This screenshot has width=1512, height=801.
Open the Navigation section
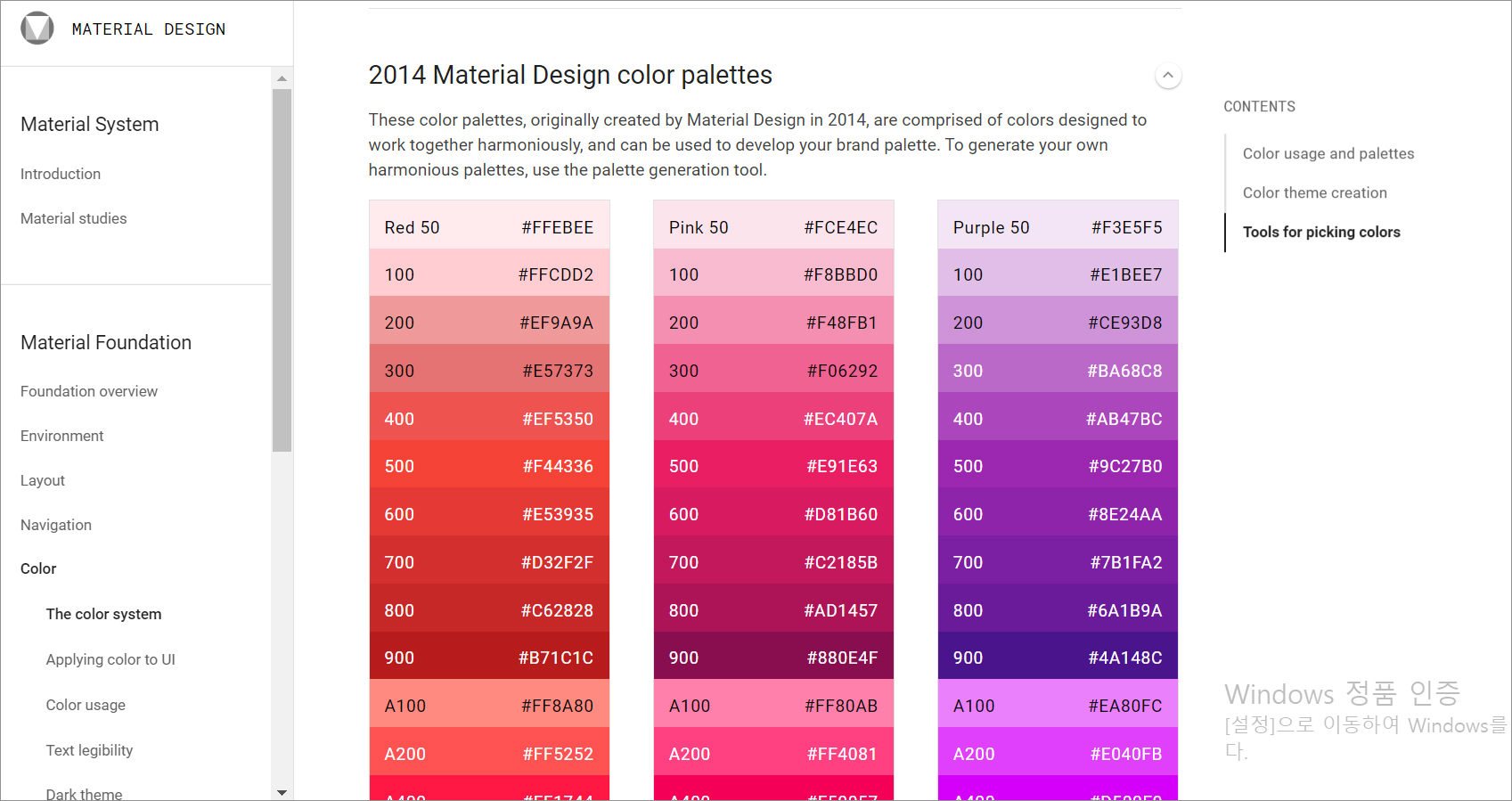click(56, 525)
